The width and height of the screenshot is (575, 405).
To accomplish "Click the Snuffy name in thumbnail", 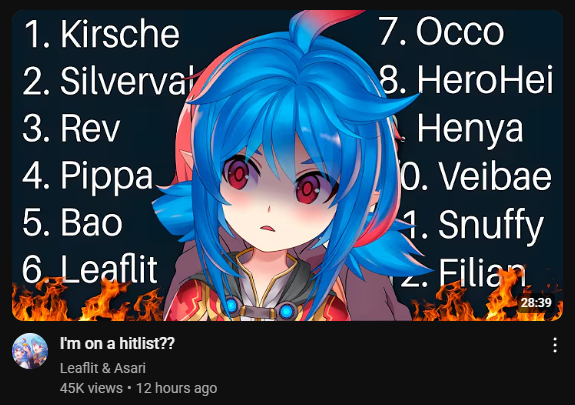I will [491, 225].
